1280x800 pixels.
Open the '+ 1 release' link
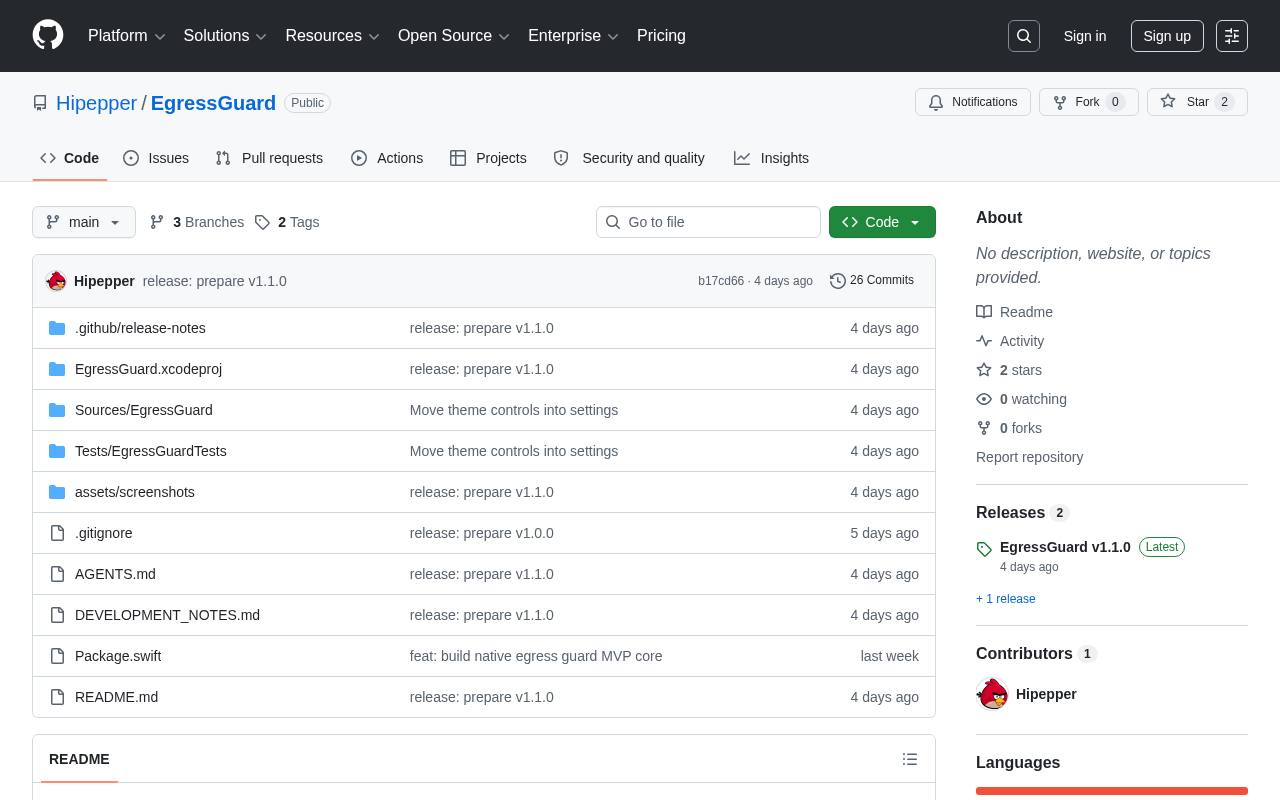1006,599
